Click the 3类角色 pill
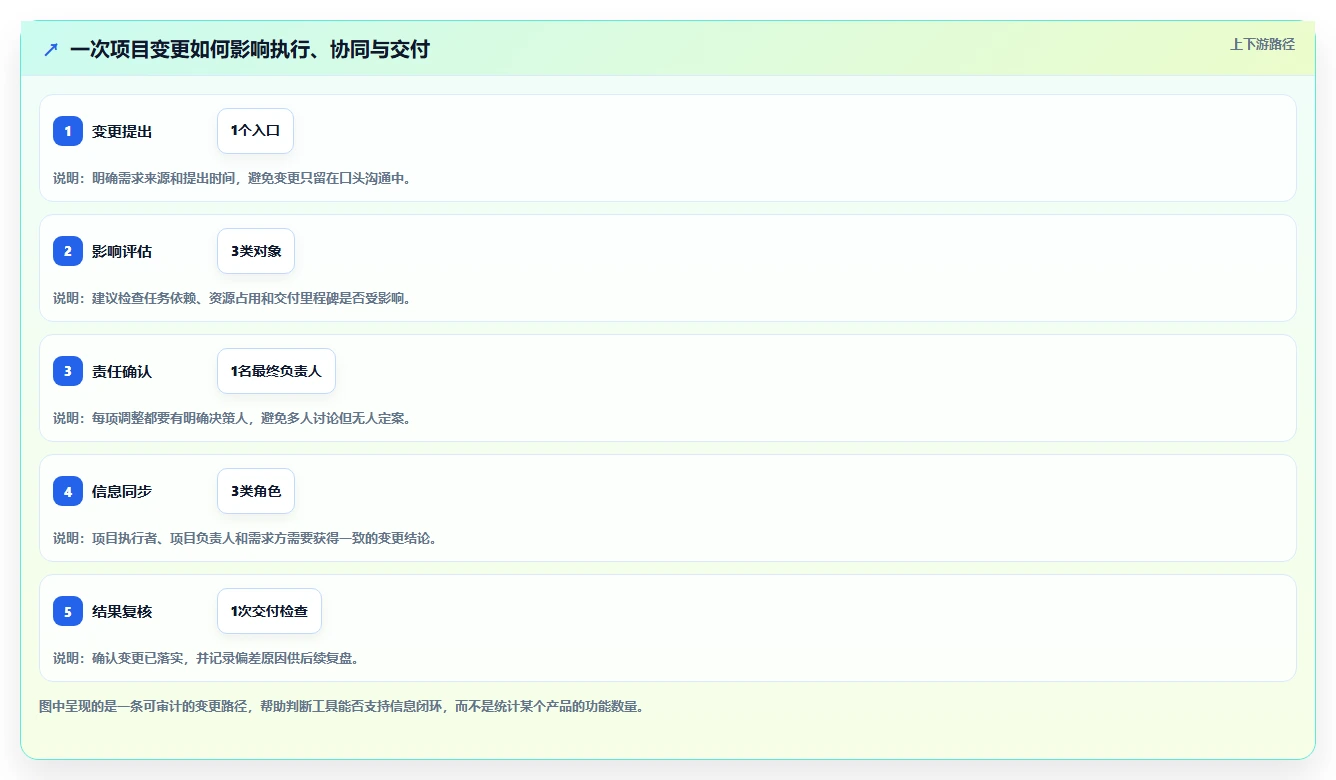Viewport: 1336px width, 780px height. click(x=256, y=491)
